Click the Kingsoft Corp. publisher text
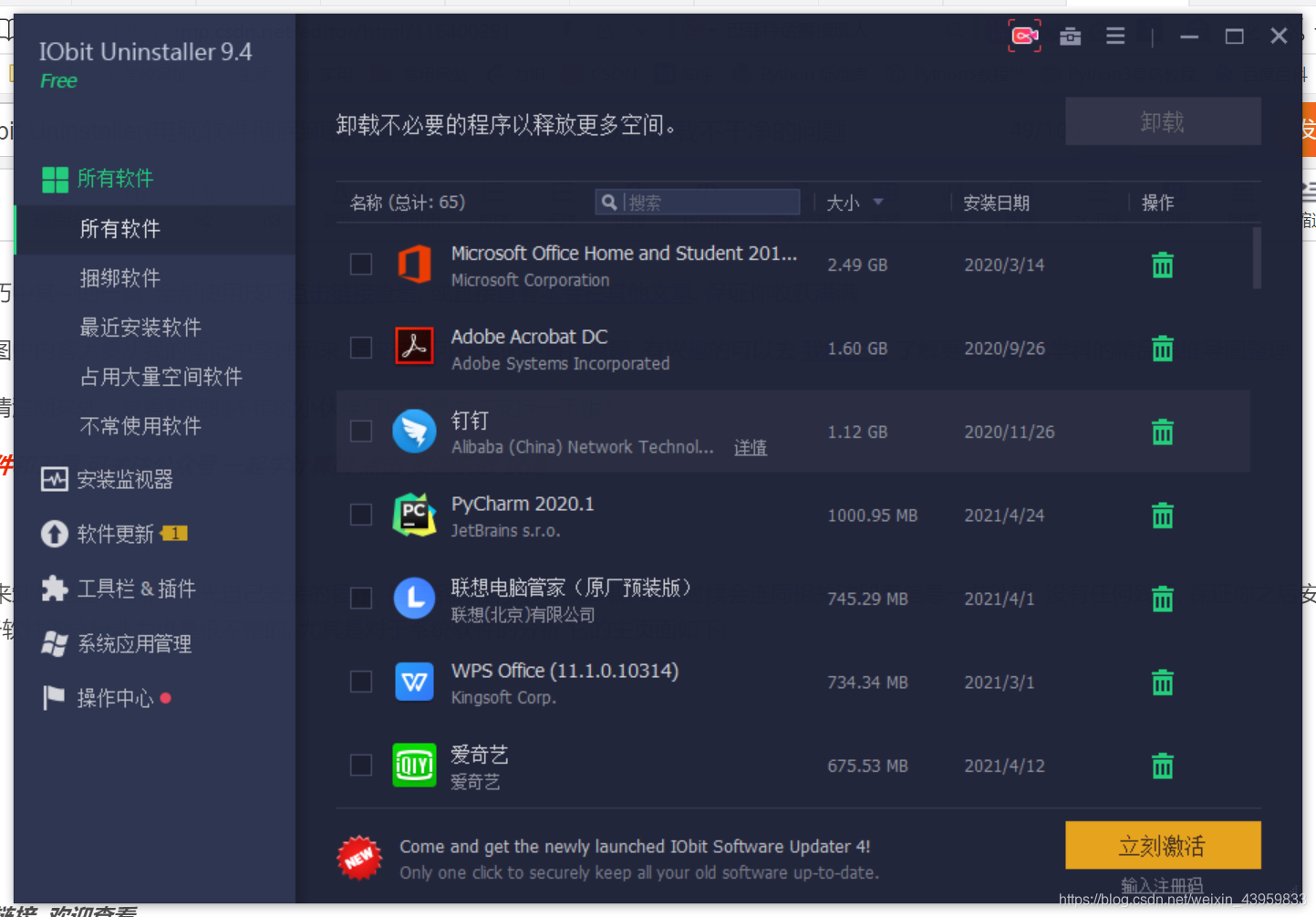The image size is (1316, 917). click(x=503, y=698)
